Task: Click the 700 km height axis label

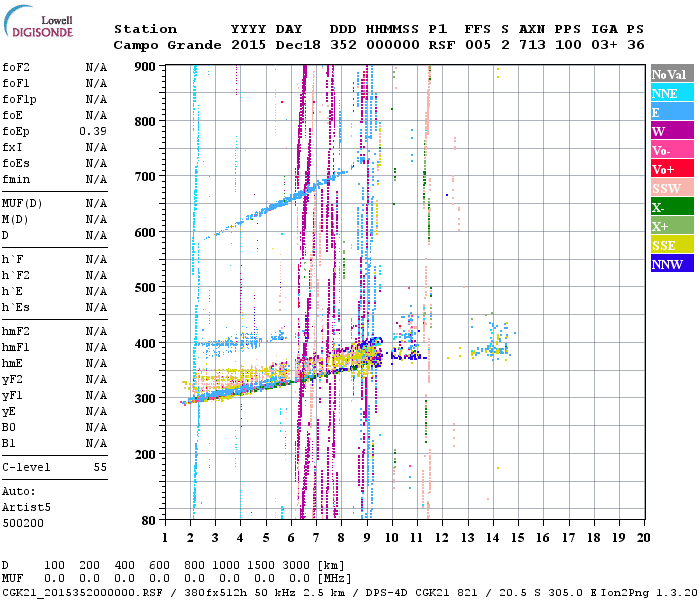Action: tap(145, 177)
